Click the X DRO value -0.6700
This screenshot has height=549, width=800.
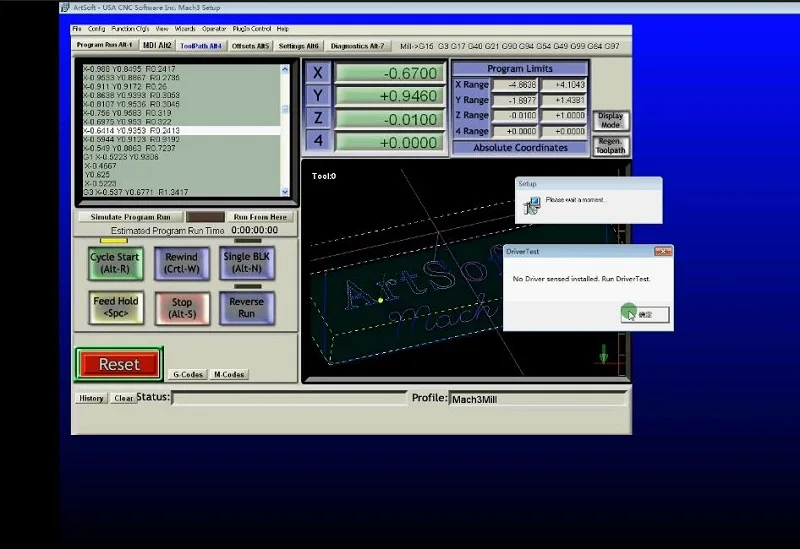click(x=390, y=73)
